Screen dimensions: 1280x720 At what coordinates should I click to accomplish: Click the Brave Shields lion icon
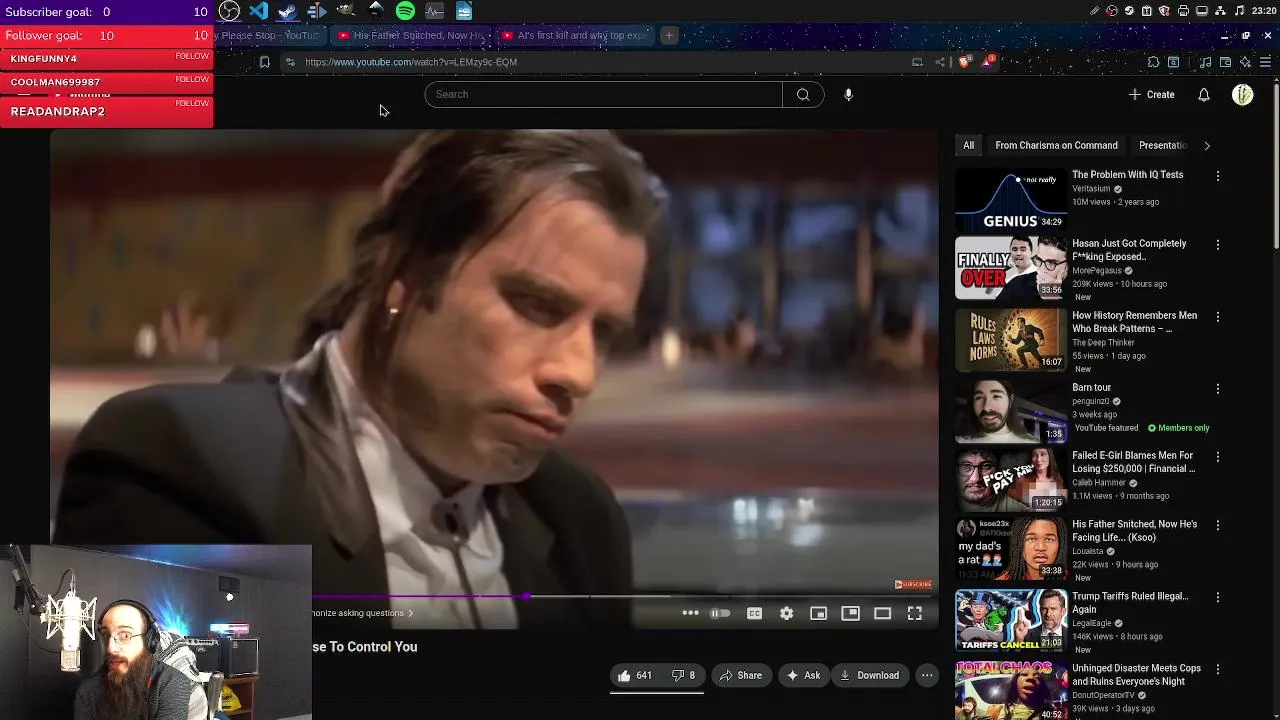[964, 62]
